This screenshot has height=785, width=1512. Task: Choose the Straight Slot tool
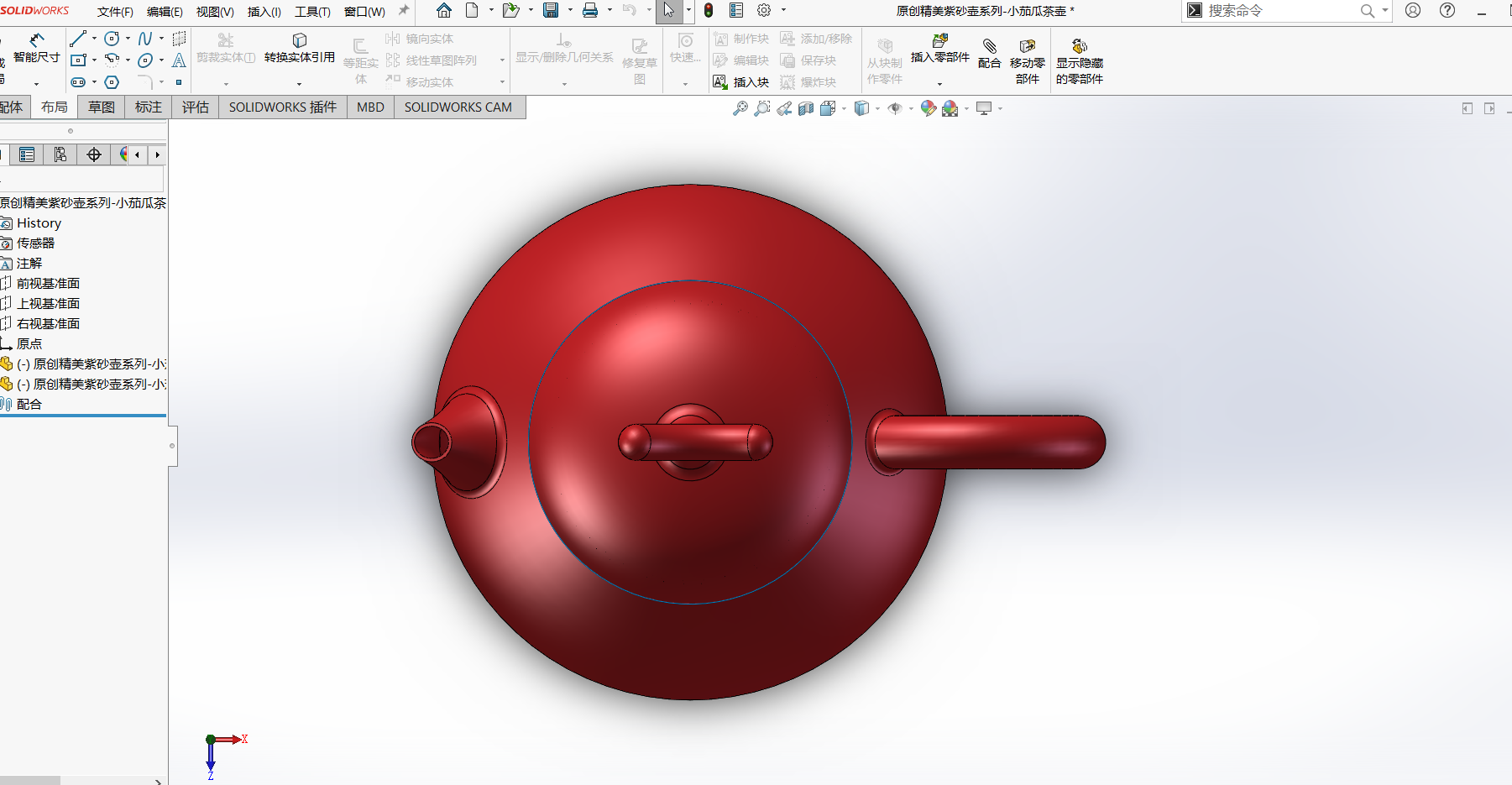tap(78, 82)
